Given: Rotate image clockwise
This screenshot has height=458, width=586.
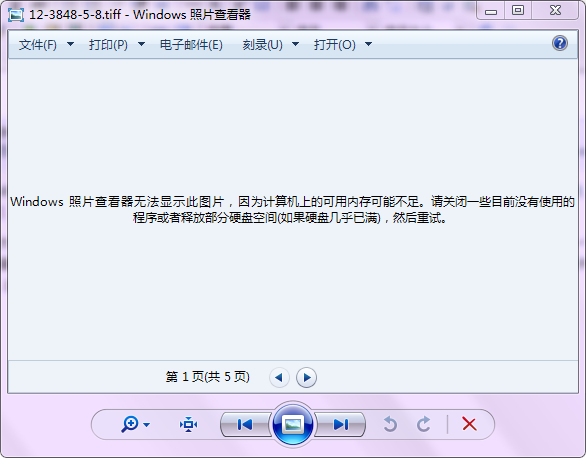Looking at the screenshot, I should (423, 424).
